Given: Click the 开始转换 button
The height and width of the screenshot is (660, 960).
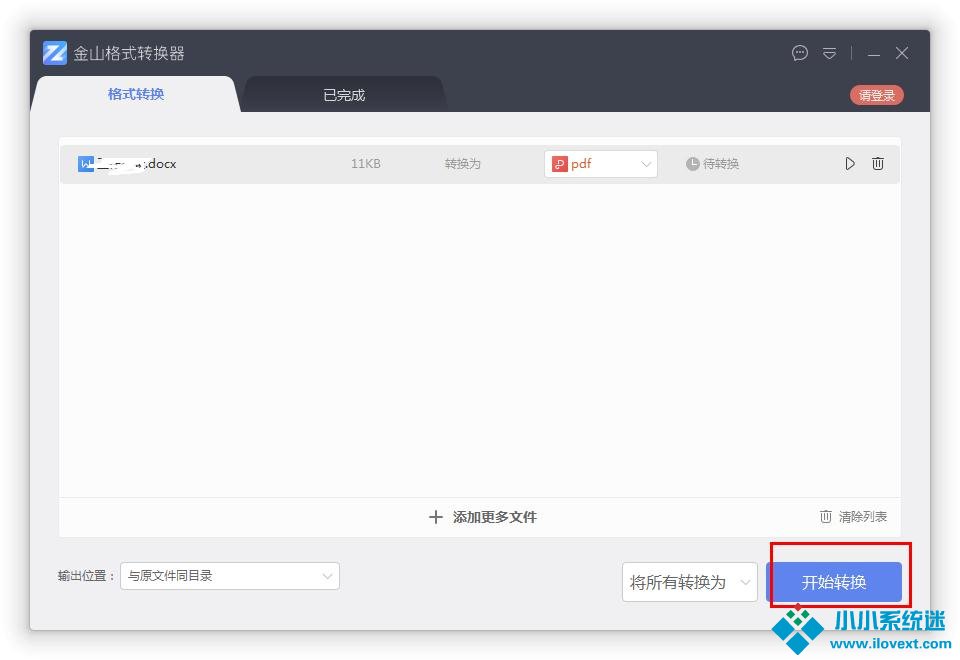Looking at the screenshot, I should pyautogui.click(x=834, y=582).
